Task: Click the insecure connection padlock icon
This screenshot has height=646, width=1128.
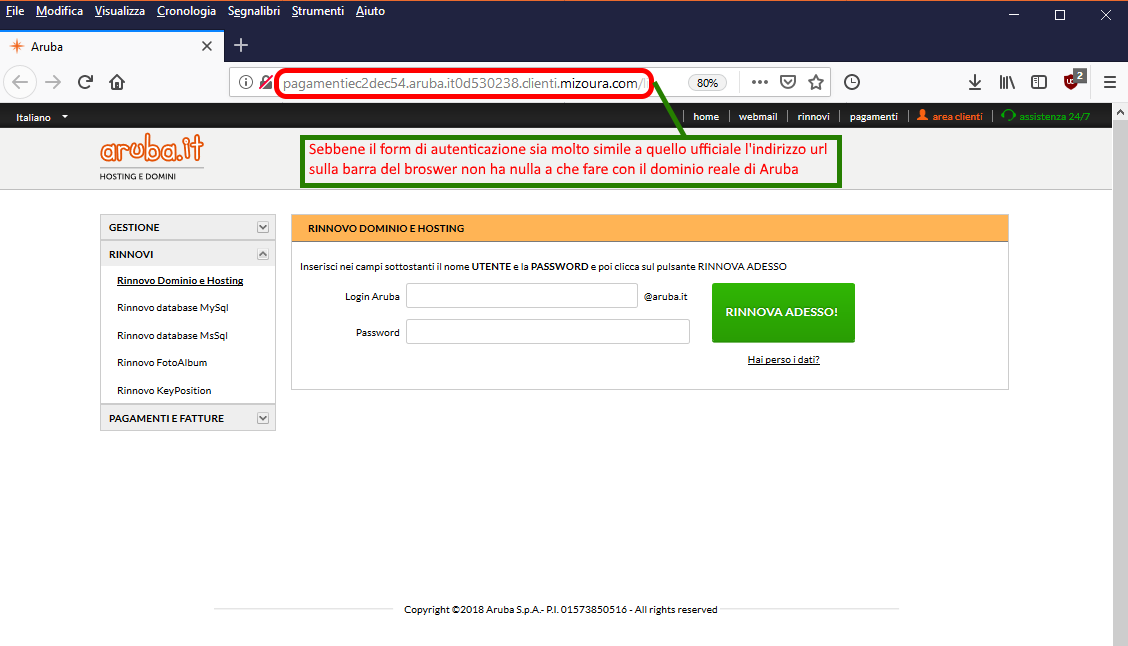Action: point(265,82)
